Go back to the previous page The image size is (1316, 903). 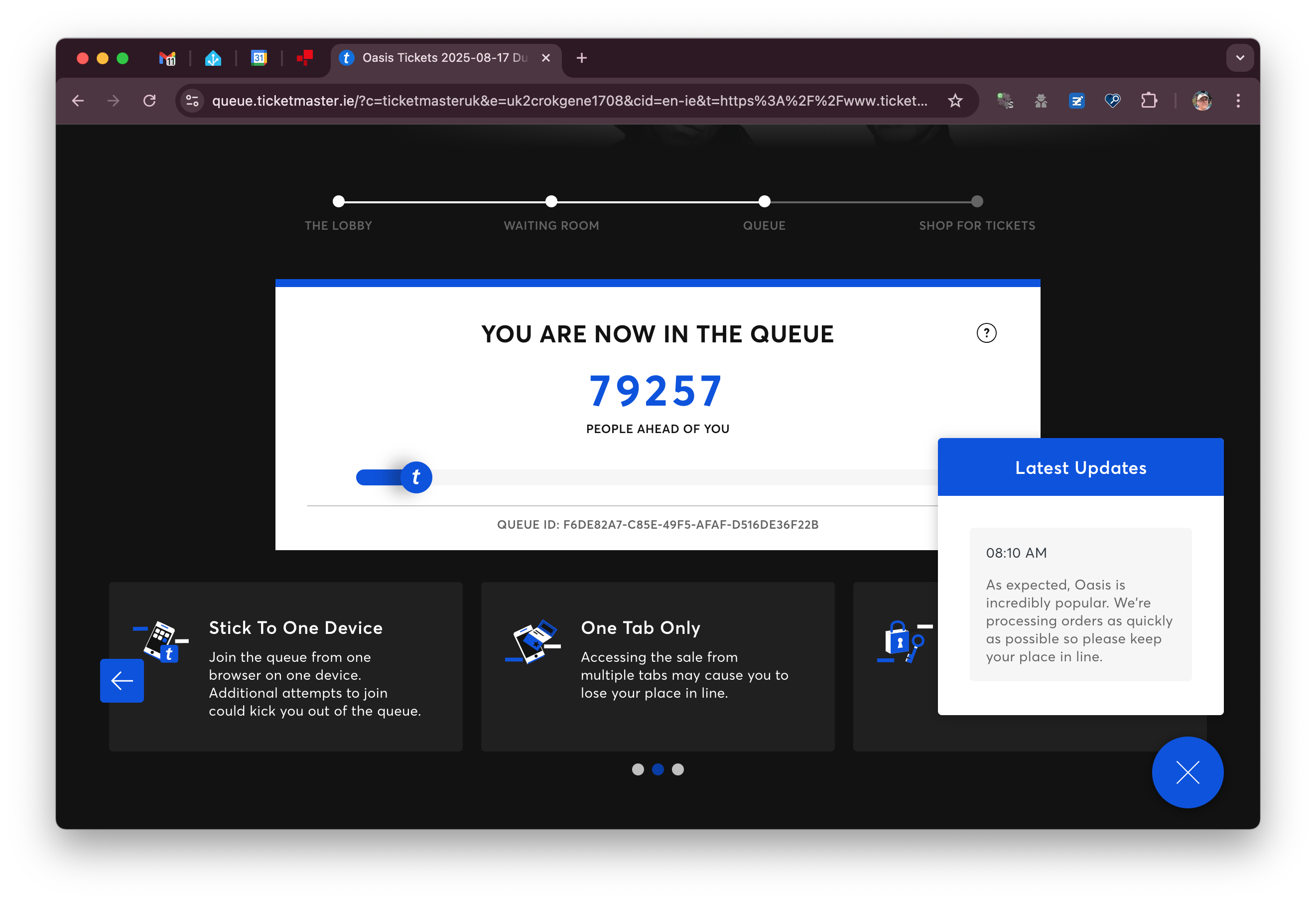[78, 101]
